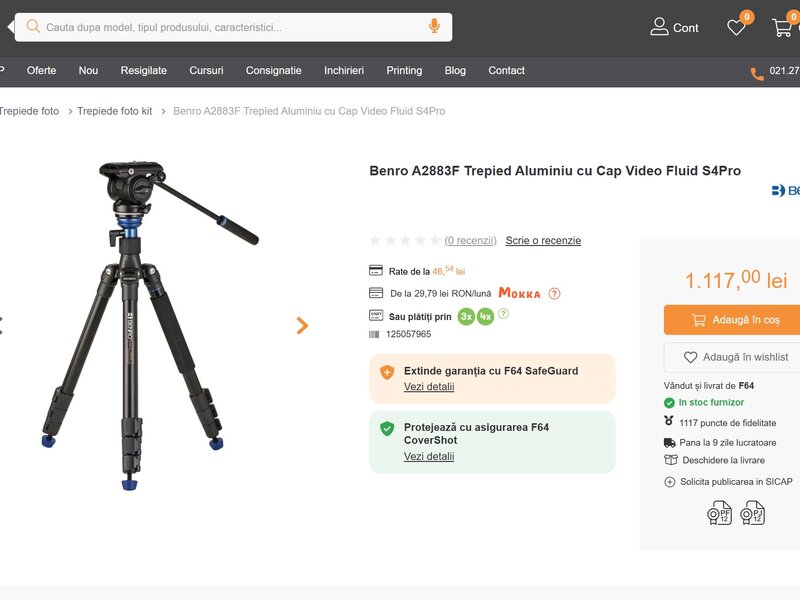Open Consignatie menu item
Image resolution: width=800 pixels, height=600 pixels.
pyautogui.click(x=273, y=70)
